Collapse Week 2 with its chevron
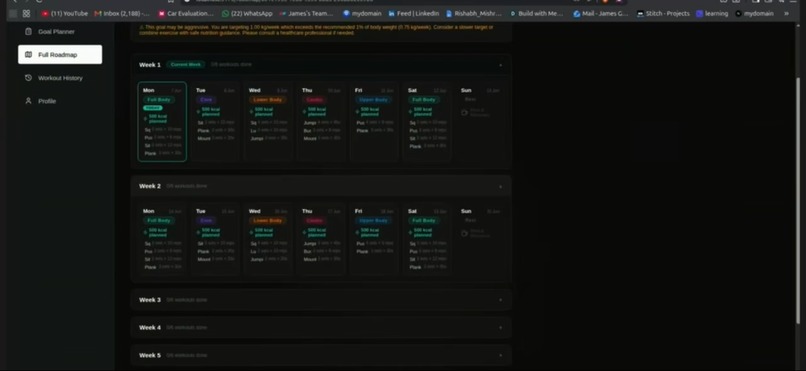806x371 pixels. click(500, 187)
